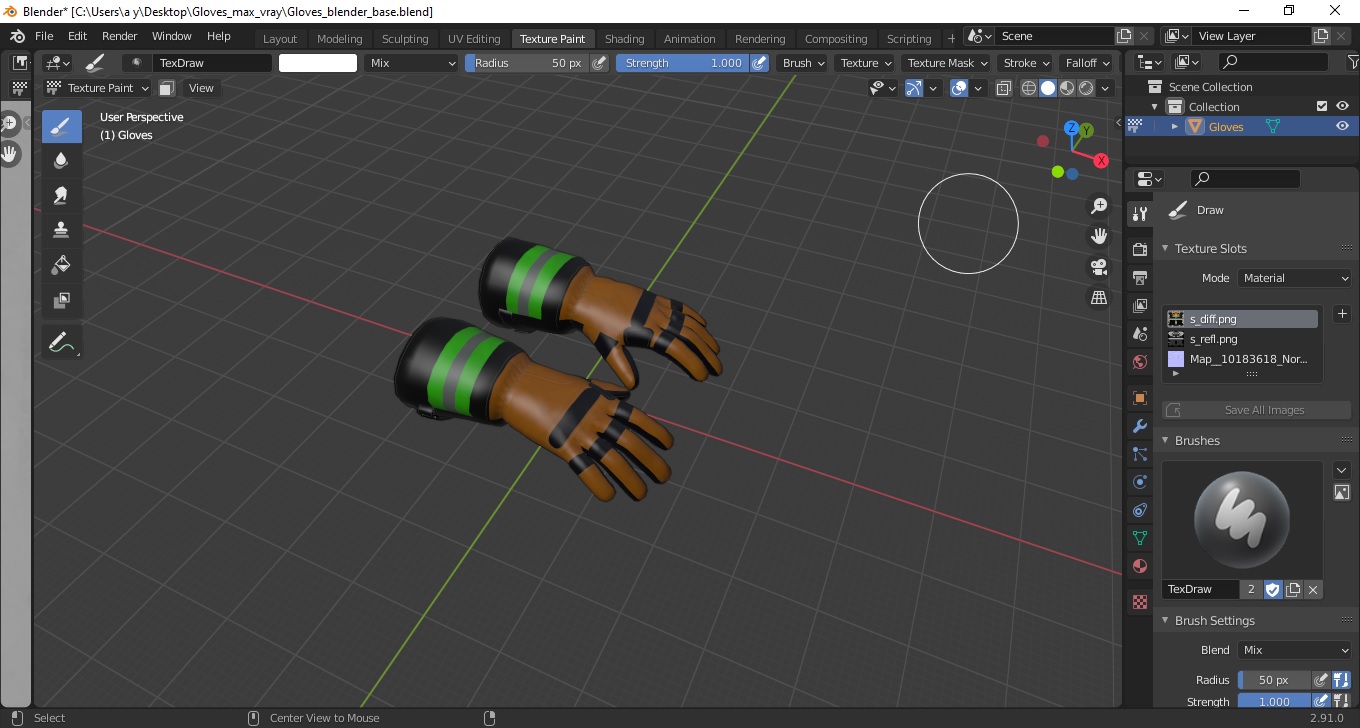Open the Brush dropdown in header
The image size is (1360, 728).
[803, 63]
